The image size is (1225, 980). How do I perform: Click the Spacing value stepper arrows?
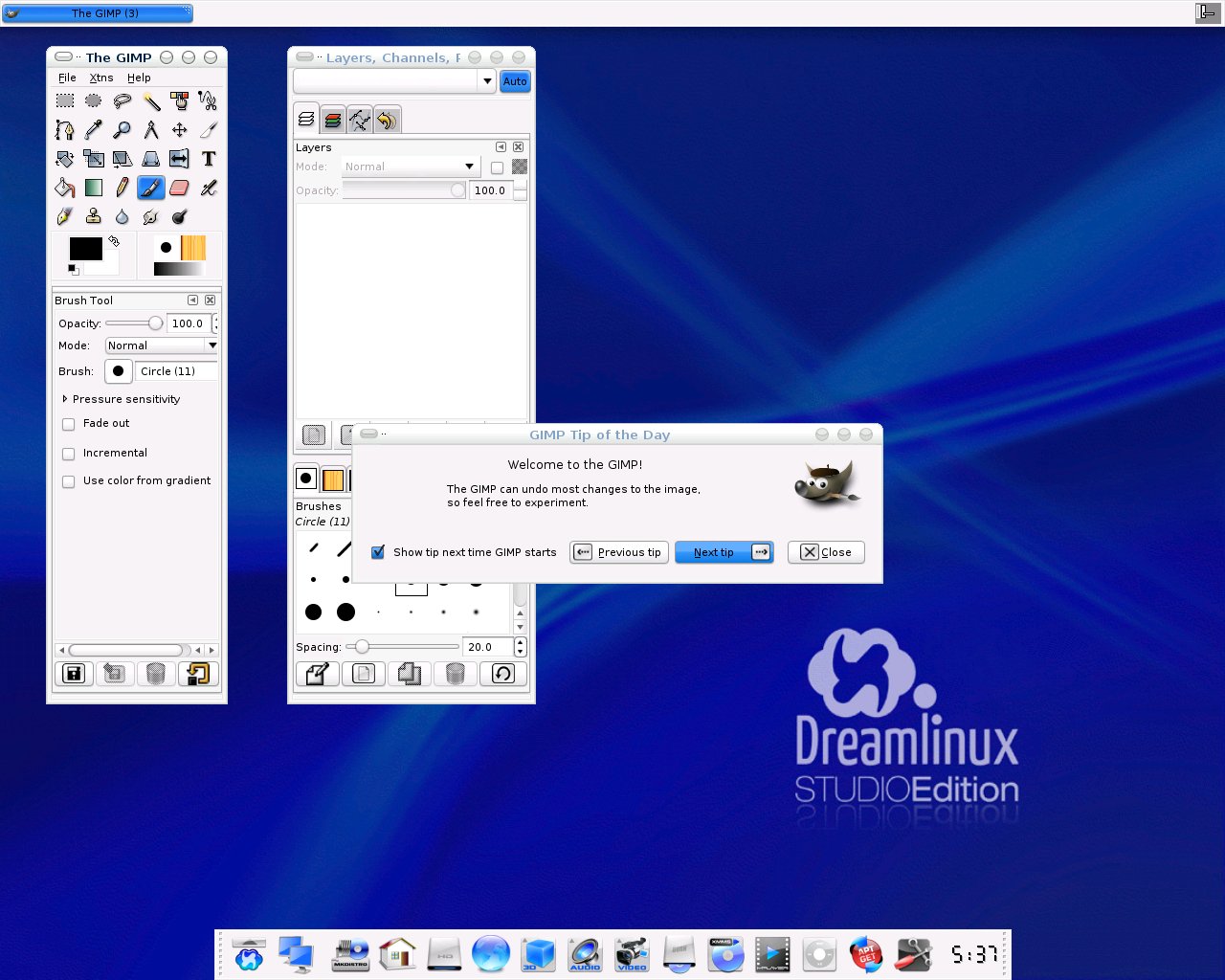click(x=521, y=647)
